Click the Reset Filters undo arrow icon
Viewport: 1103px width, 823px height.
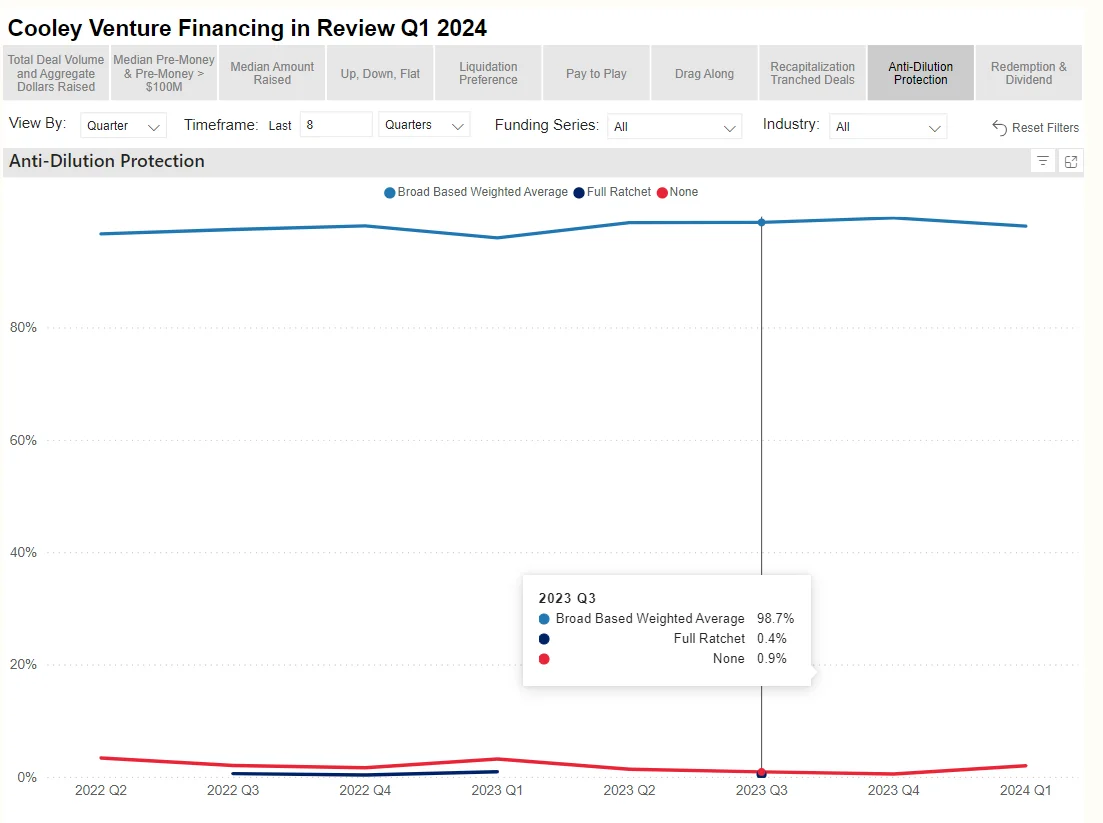coord(999,128)
